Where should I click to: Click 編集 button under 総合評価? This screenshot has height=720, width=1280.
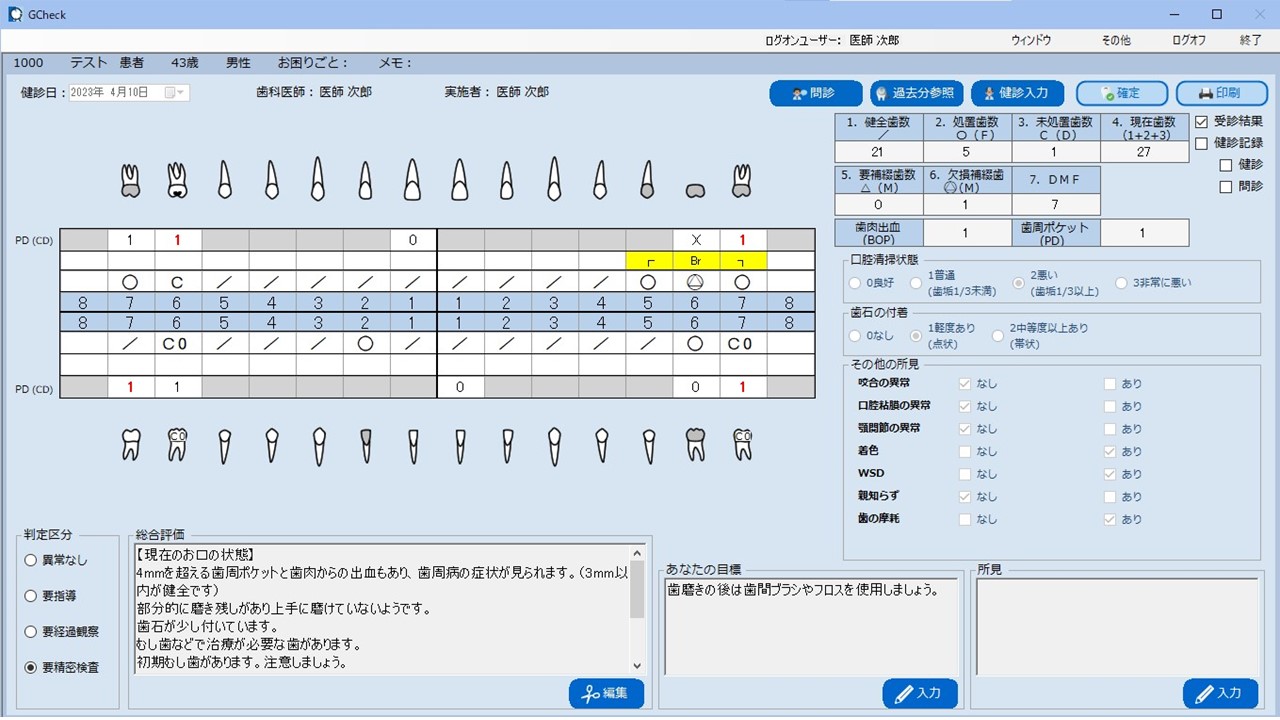(606, 693)
